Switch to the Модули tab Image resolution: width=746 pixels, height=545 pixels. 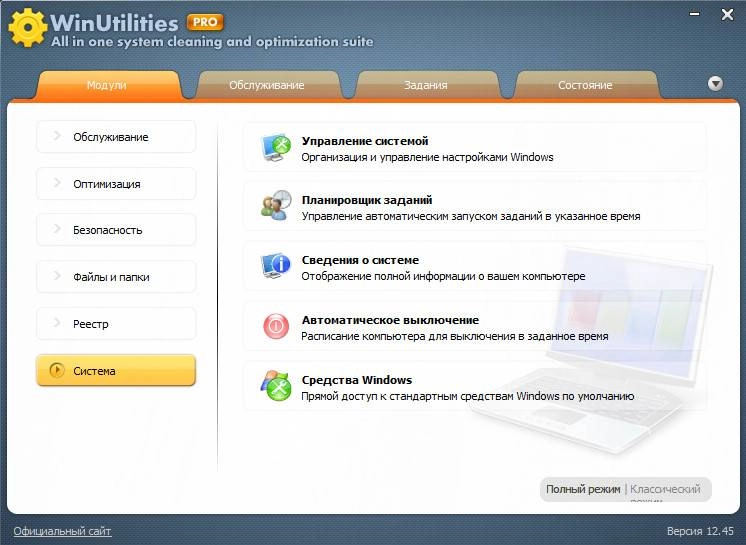coord(107,85)
